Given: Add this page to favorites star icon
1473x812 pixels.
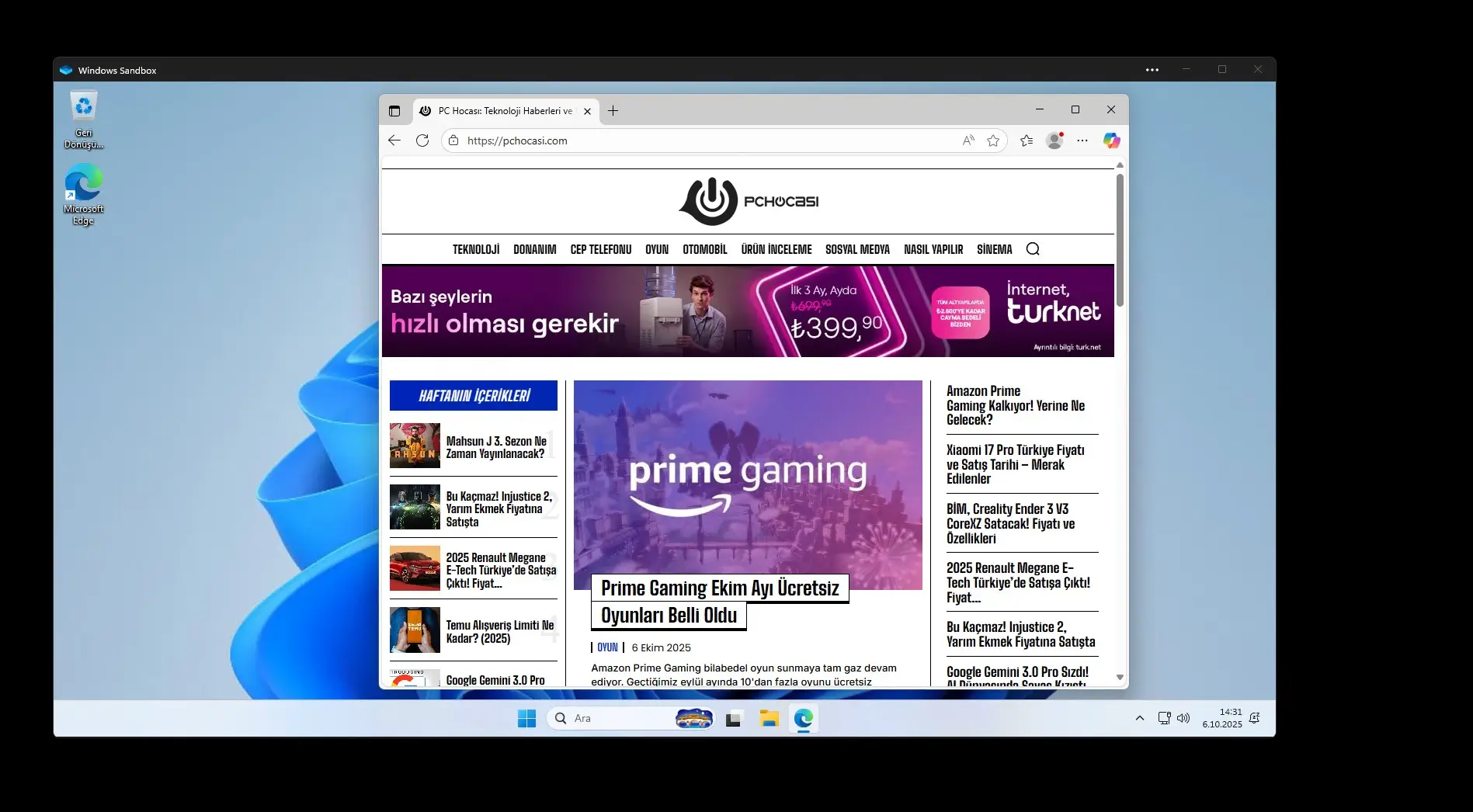Looking at the screenshot, I should point(993,141).
